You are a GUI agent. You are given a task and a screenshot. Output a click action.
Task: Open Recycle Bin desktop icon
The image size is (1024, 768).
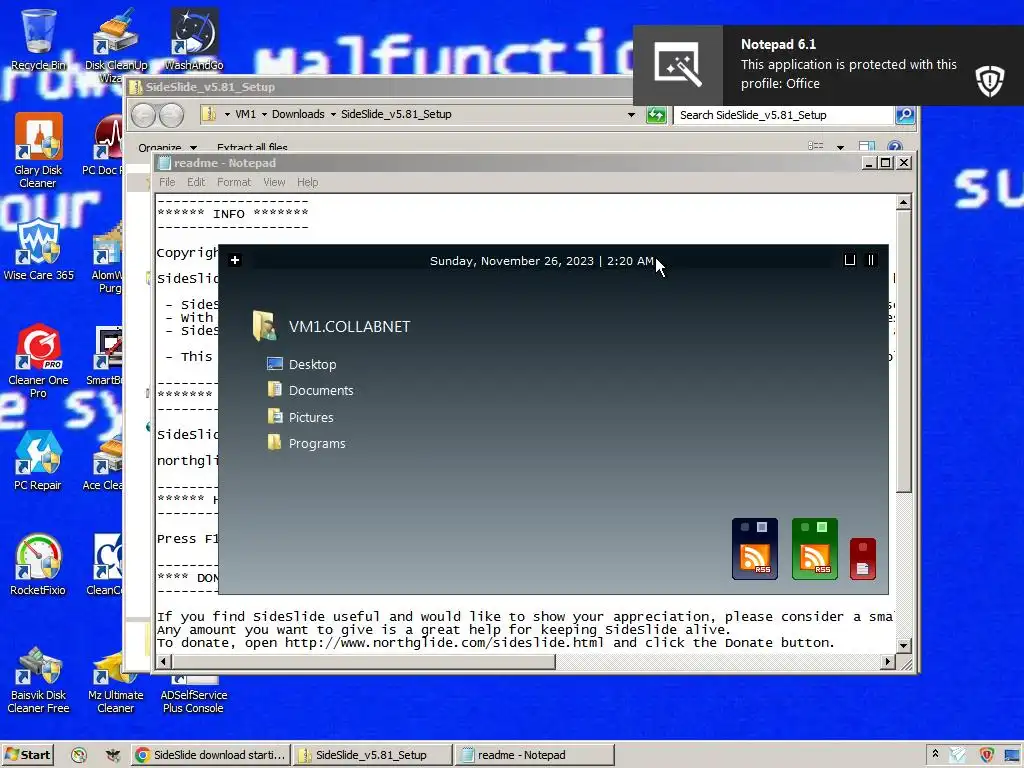pos(39,39)
